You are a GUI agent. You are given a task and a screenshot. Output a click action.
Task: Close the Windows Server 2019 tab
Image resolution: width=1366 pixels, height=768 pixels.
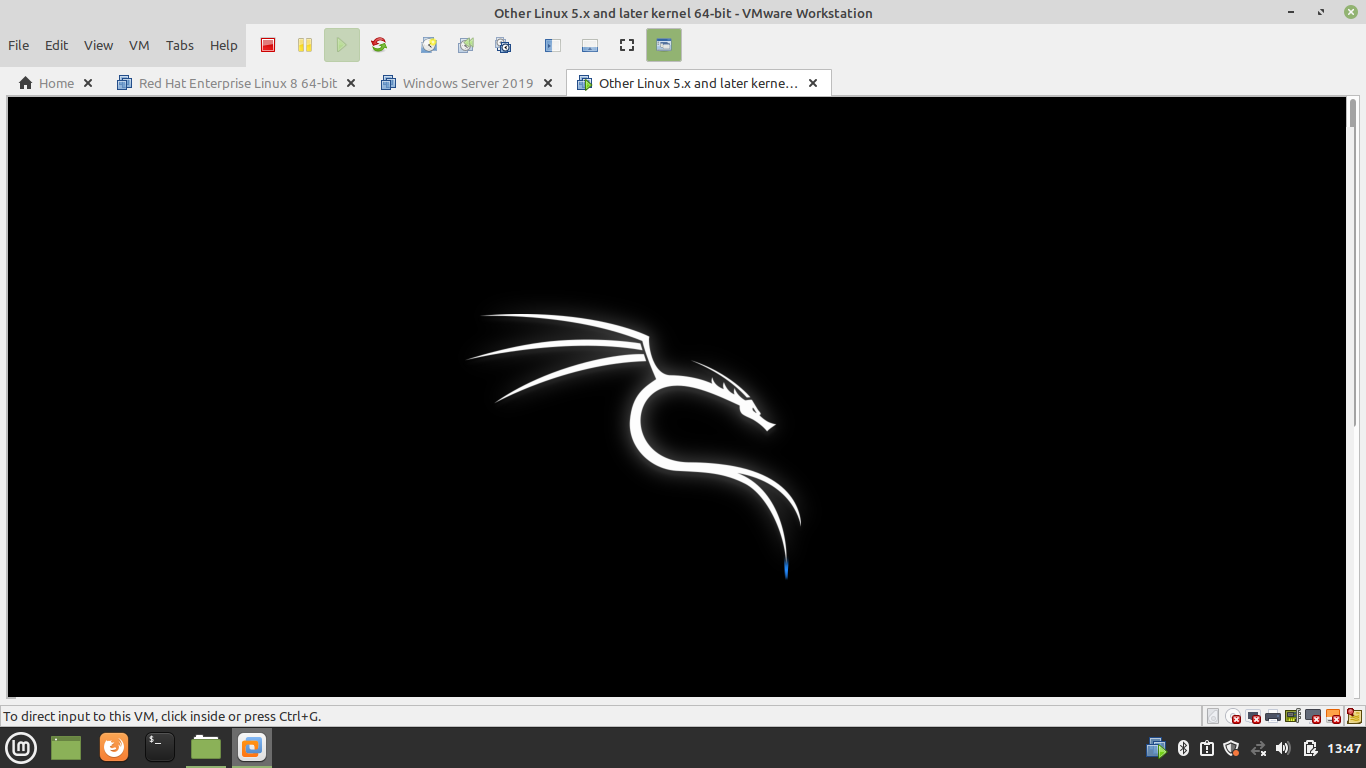[548, 83]
